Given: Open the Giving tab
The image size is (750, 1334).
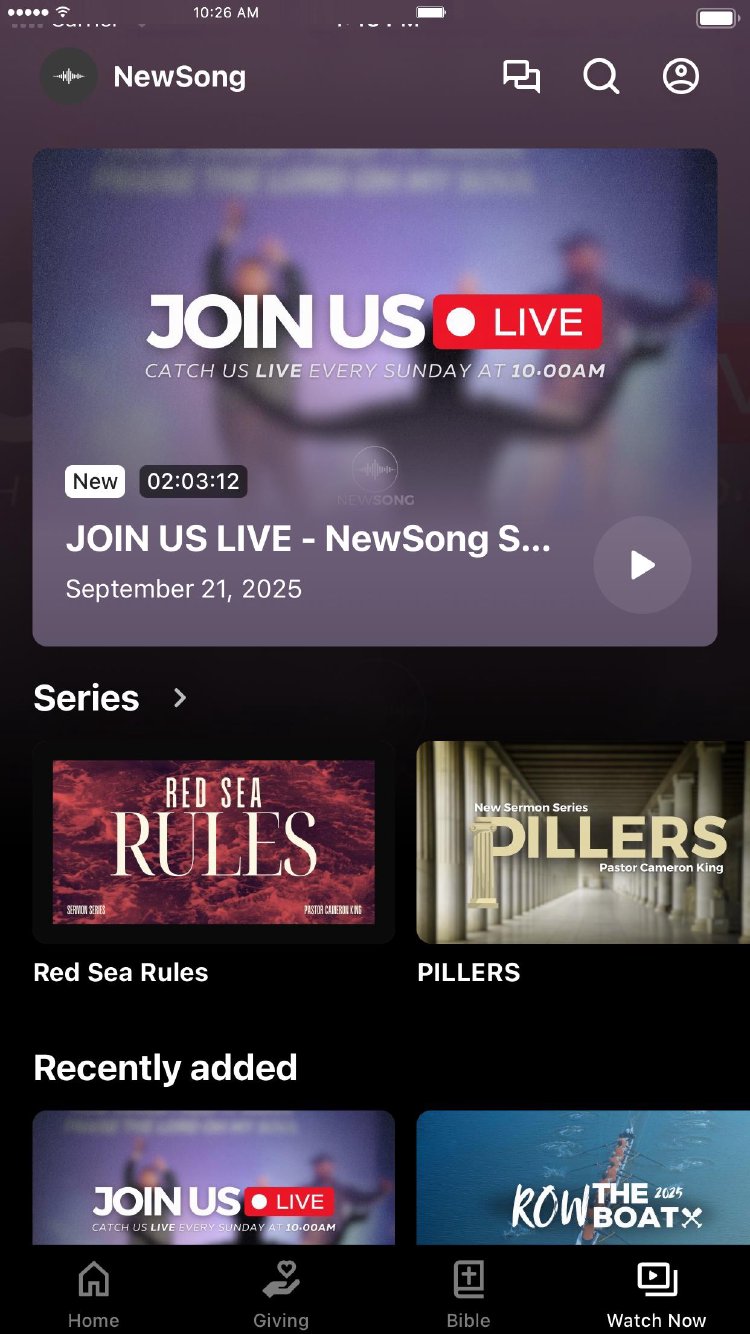Looking at the screenshot, I should pyautogui.click(x=281, y=1295).
